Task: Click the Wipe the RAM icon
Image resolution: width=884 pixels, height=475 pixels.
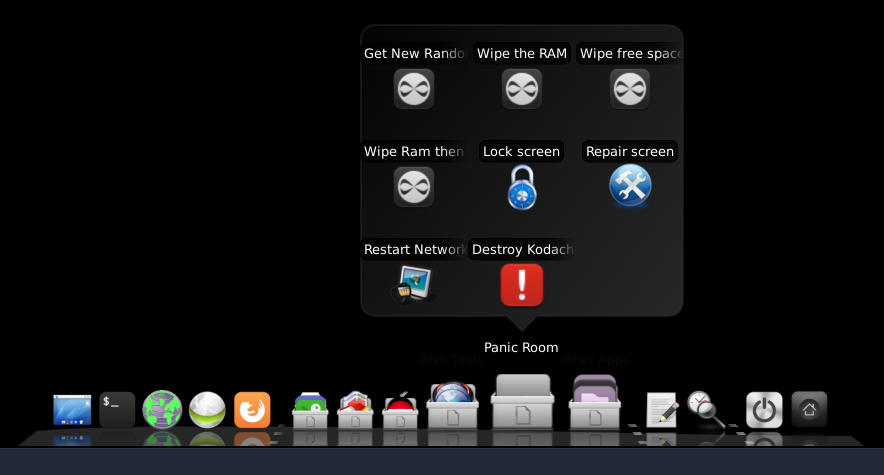Action: pos(521,89)
